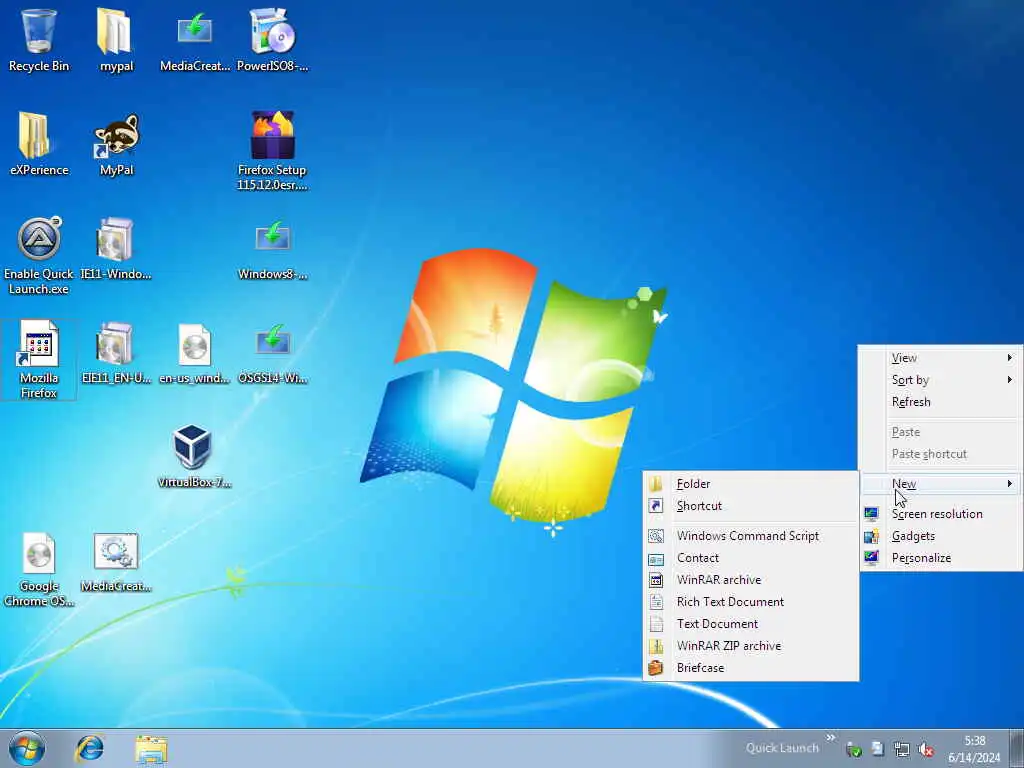Choose Refresh in the context menu

(x=940, y=402)
